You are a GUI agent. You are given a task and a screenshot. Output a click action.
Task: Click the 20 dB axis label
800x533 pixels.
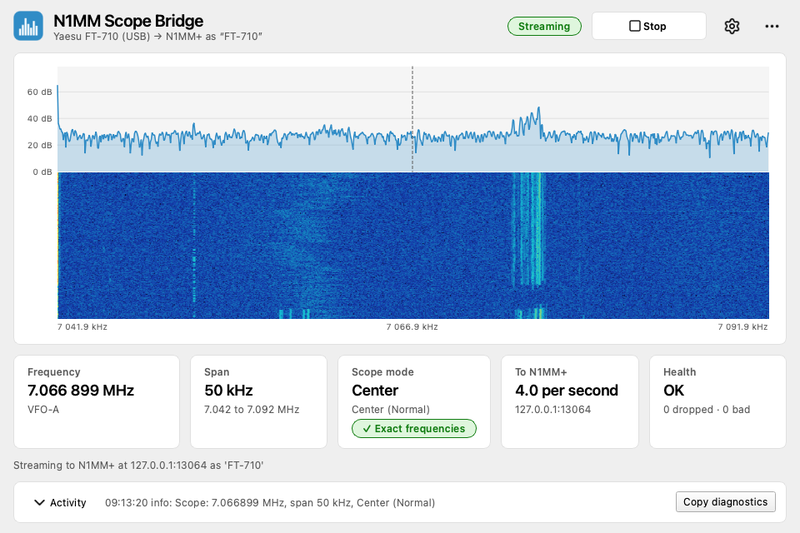[40, 145]
